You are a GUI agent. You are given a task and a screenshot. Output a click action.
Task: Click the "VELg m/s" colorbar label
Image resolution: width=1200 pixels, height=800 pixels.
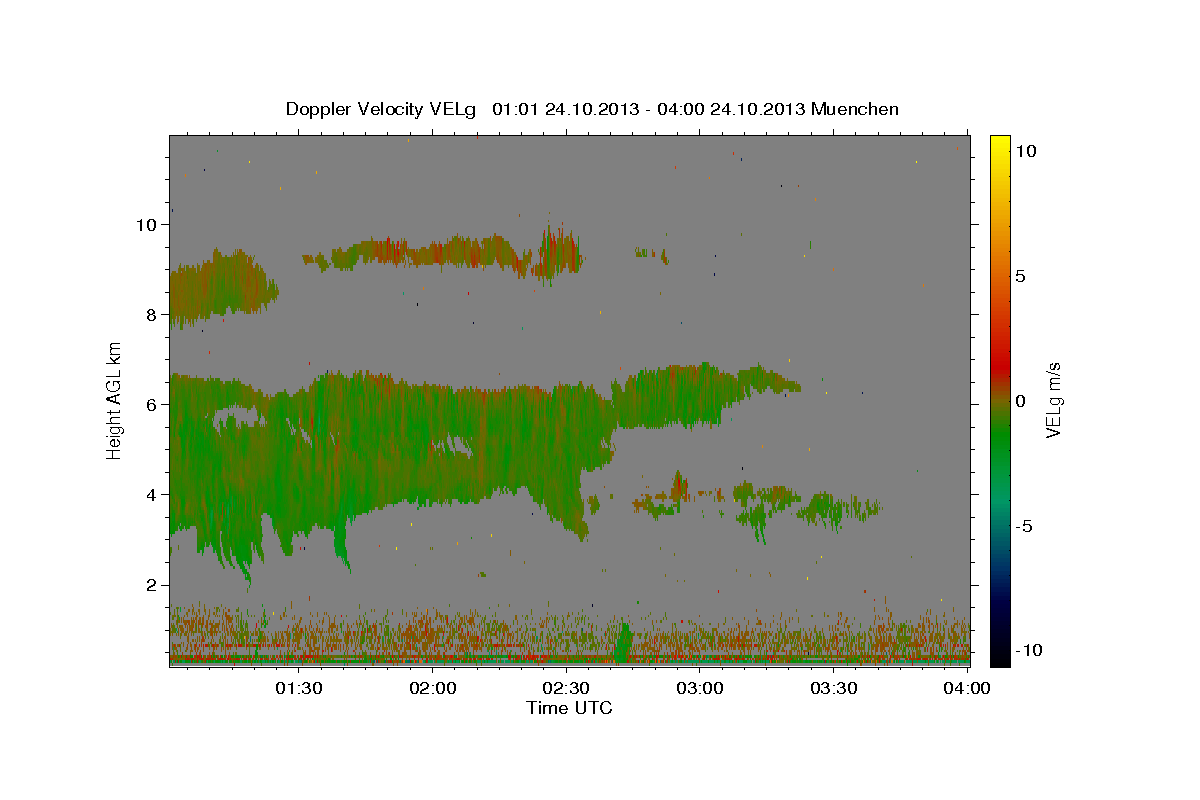(x=1053, y=400)
